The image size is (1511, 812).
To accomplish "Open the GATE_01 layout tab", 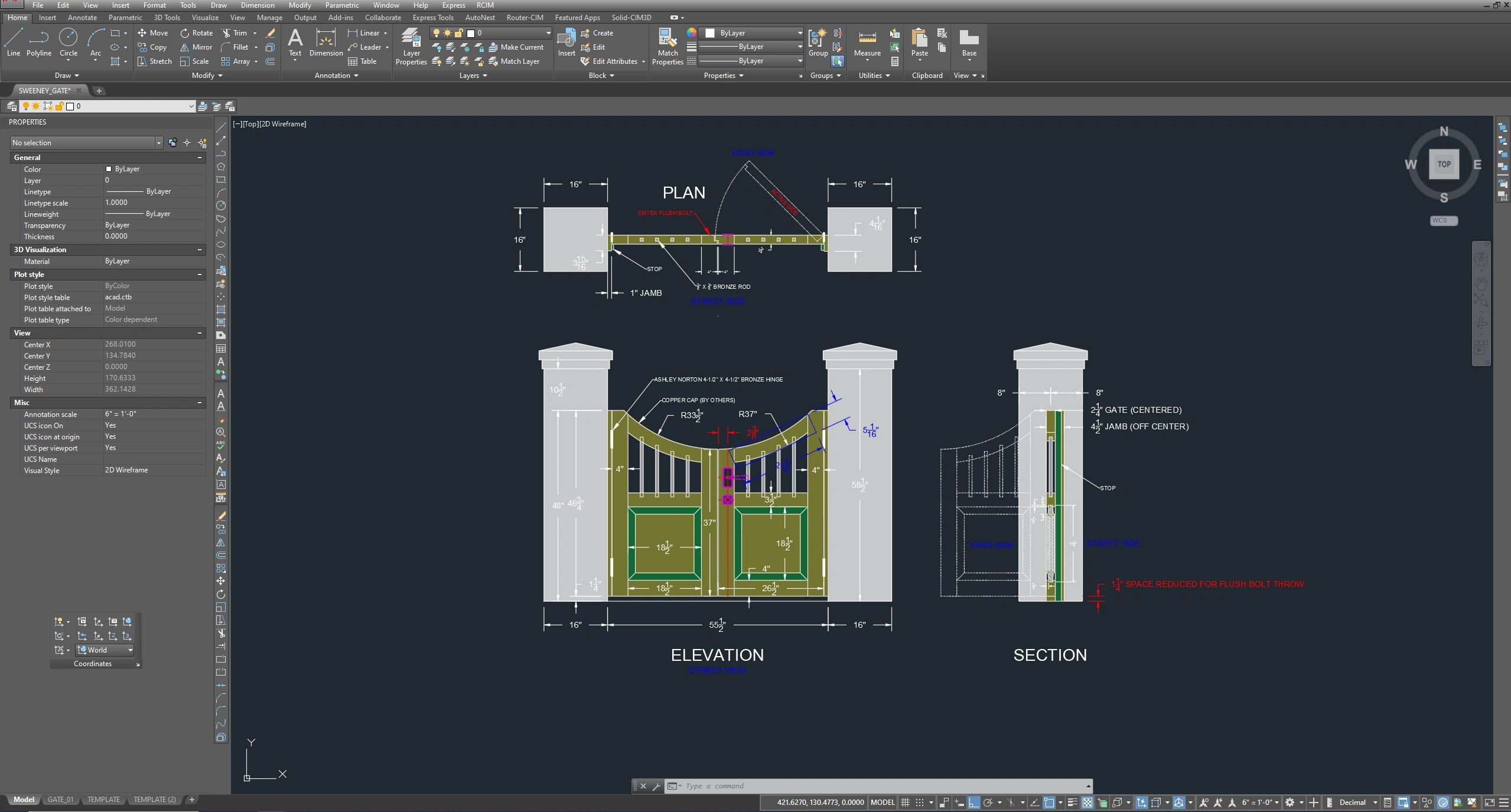I will click(60, 800).
